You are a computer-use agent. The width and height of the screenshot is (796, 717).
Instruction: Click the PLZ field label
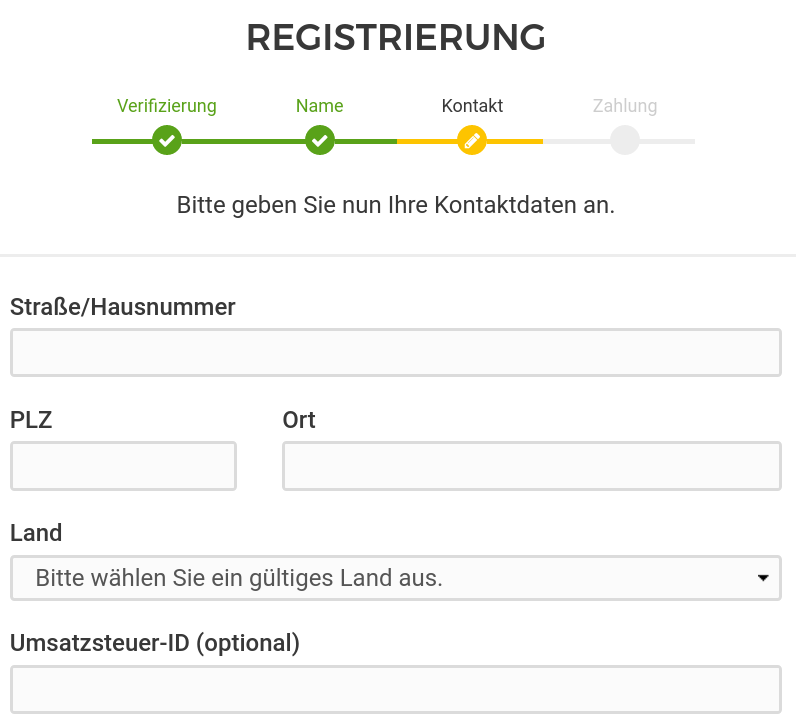coord(31,420)
